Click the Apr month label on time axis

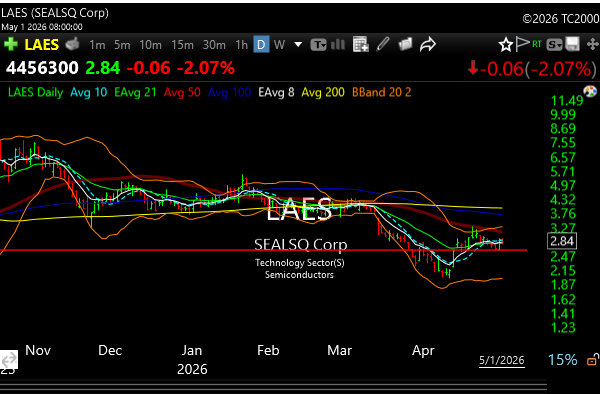[423, 350]
